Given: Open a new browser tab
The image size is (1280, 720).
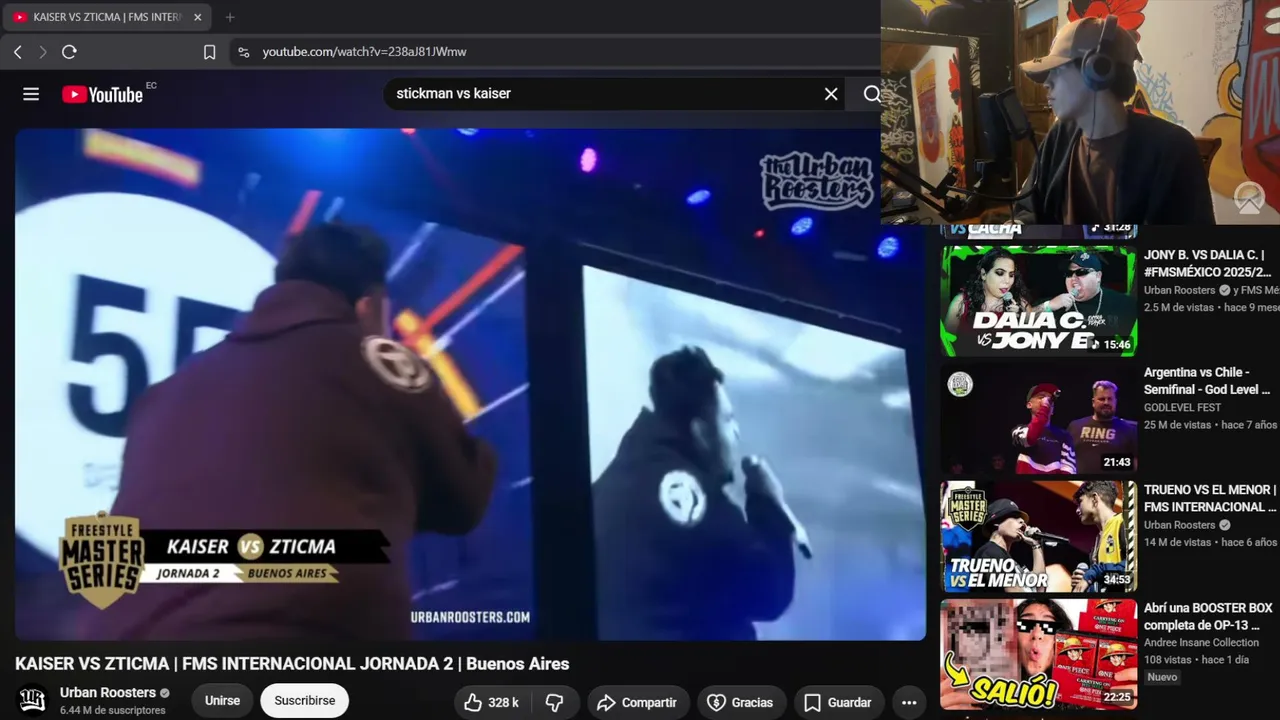Looking at the screenshot, I should tap(230, 17).
